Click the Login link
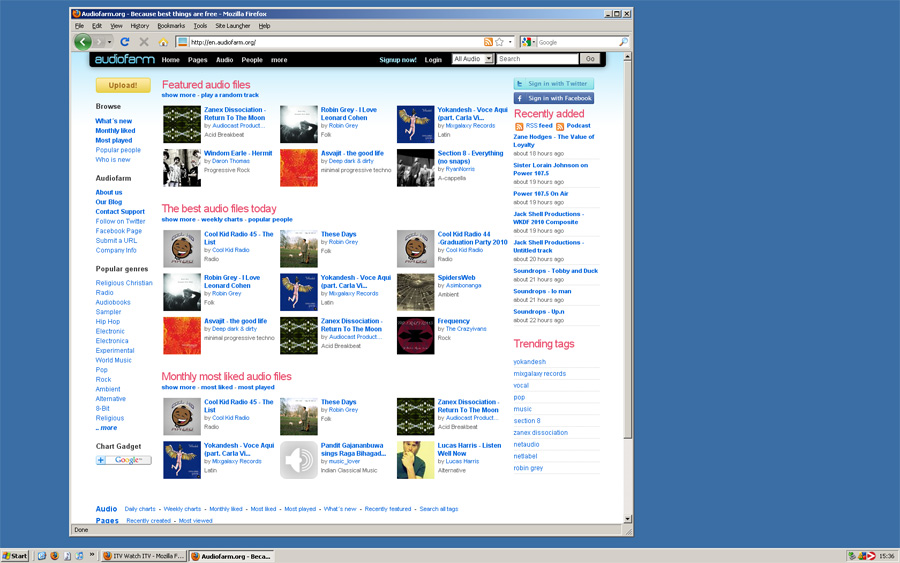The image size is (900, 563). pos(433,60)
